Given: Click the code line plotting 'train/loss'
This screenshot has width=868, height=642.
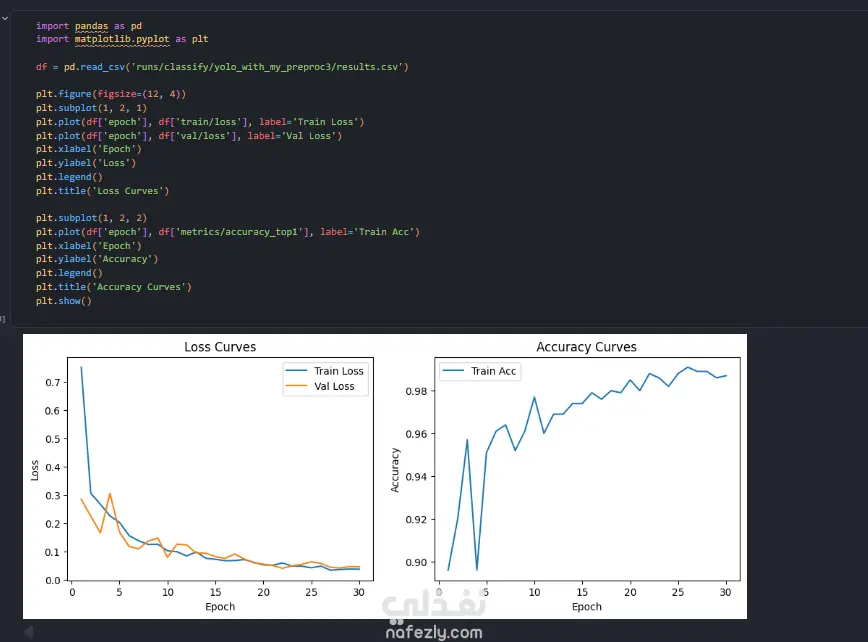Looking at the screenshot, I should [200, 122].
